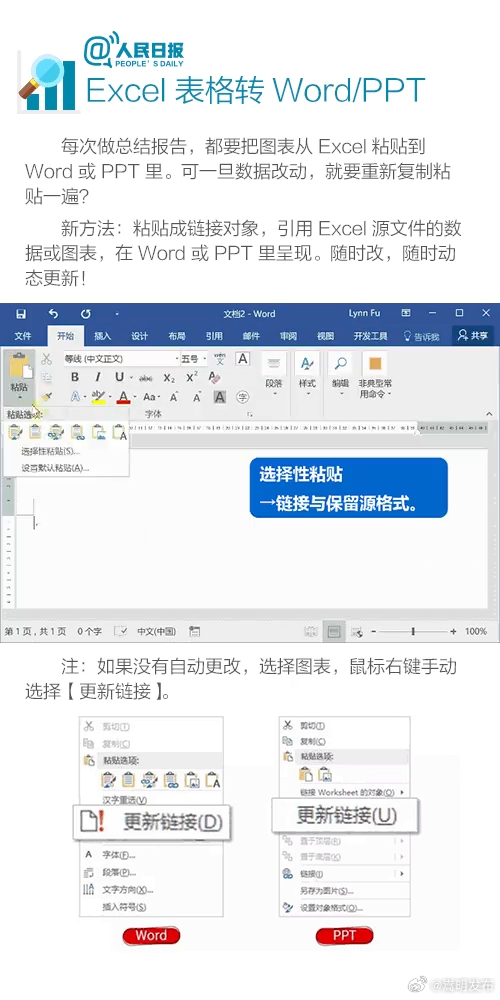The height and width of the screenshot is (1000, 500).
Task: Click 文字方向(X)... in Word context menu
Action: 128,889
